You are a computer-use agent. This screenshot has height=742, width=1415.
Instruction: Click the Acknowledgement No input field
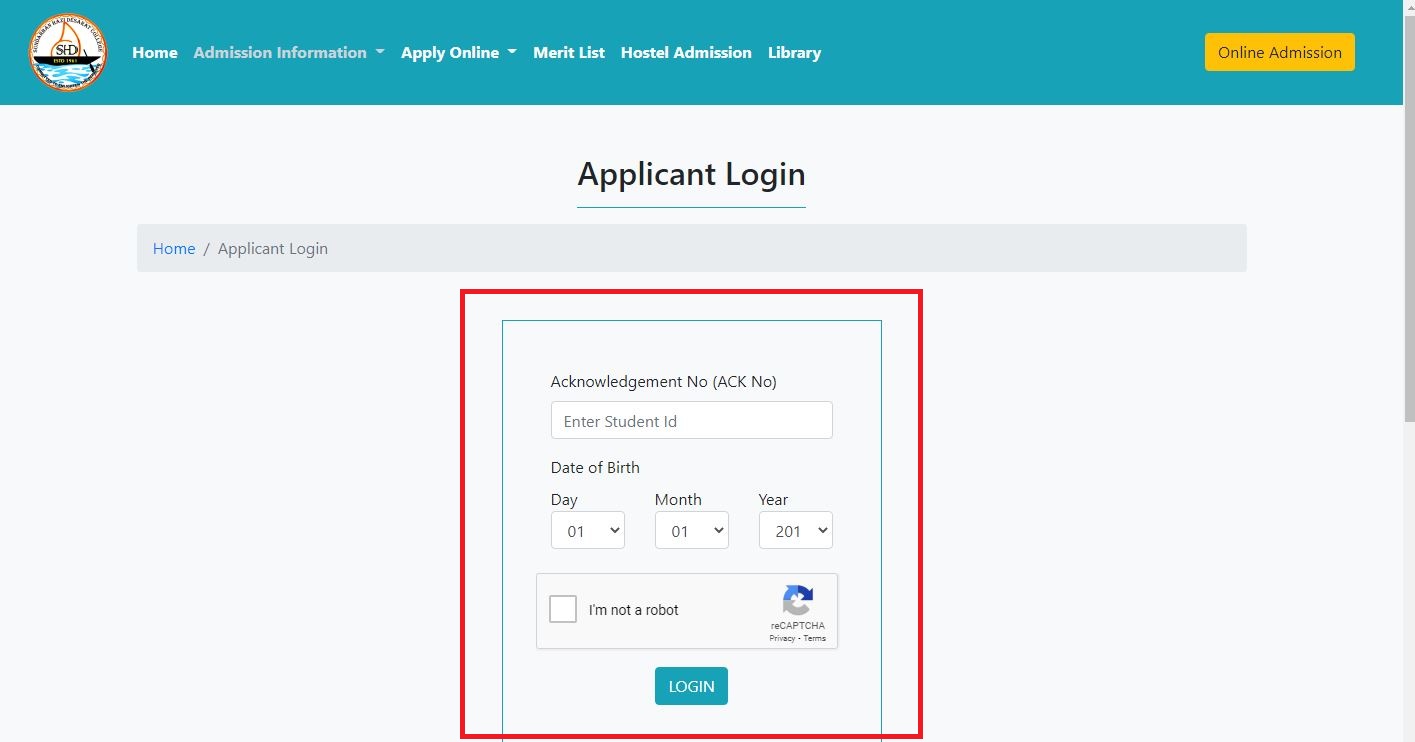(x=691, y=421)
